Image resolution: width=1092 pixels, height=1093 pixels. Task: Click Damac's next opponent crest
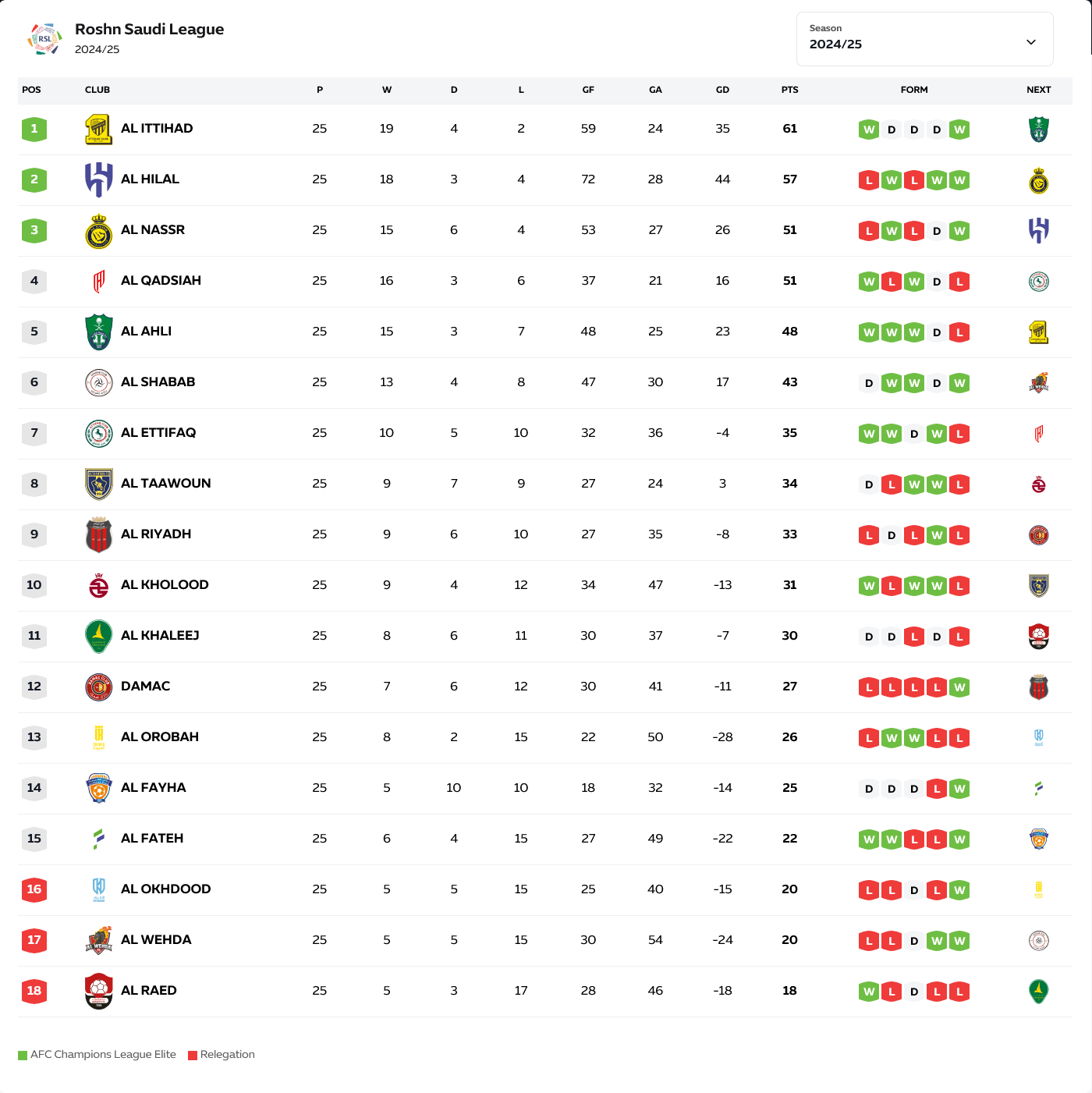[1038, 687]
